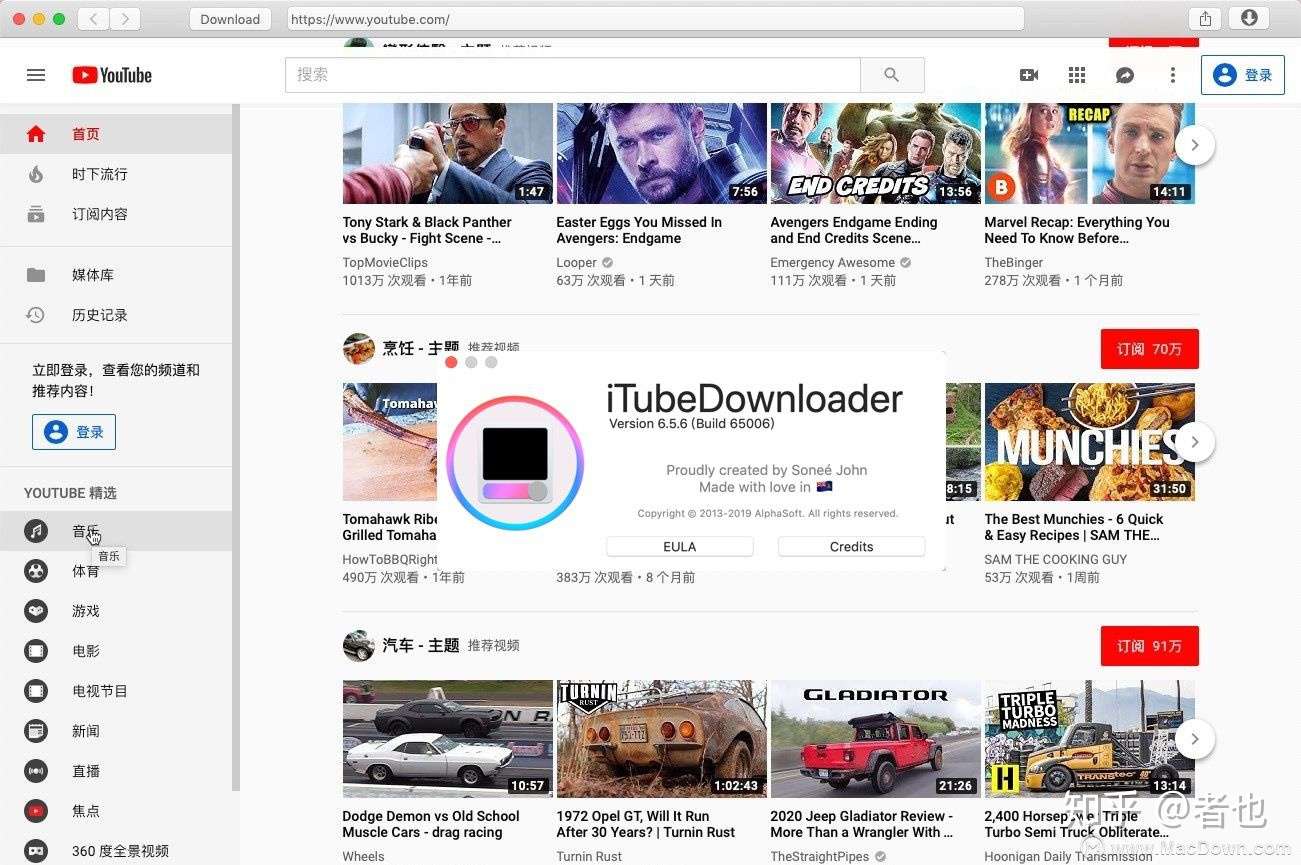Click the browser forward arrow
The width and height of the screenshot is (1301, 865).
point(125,19)
